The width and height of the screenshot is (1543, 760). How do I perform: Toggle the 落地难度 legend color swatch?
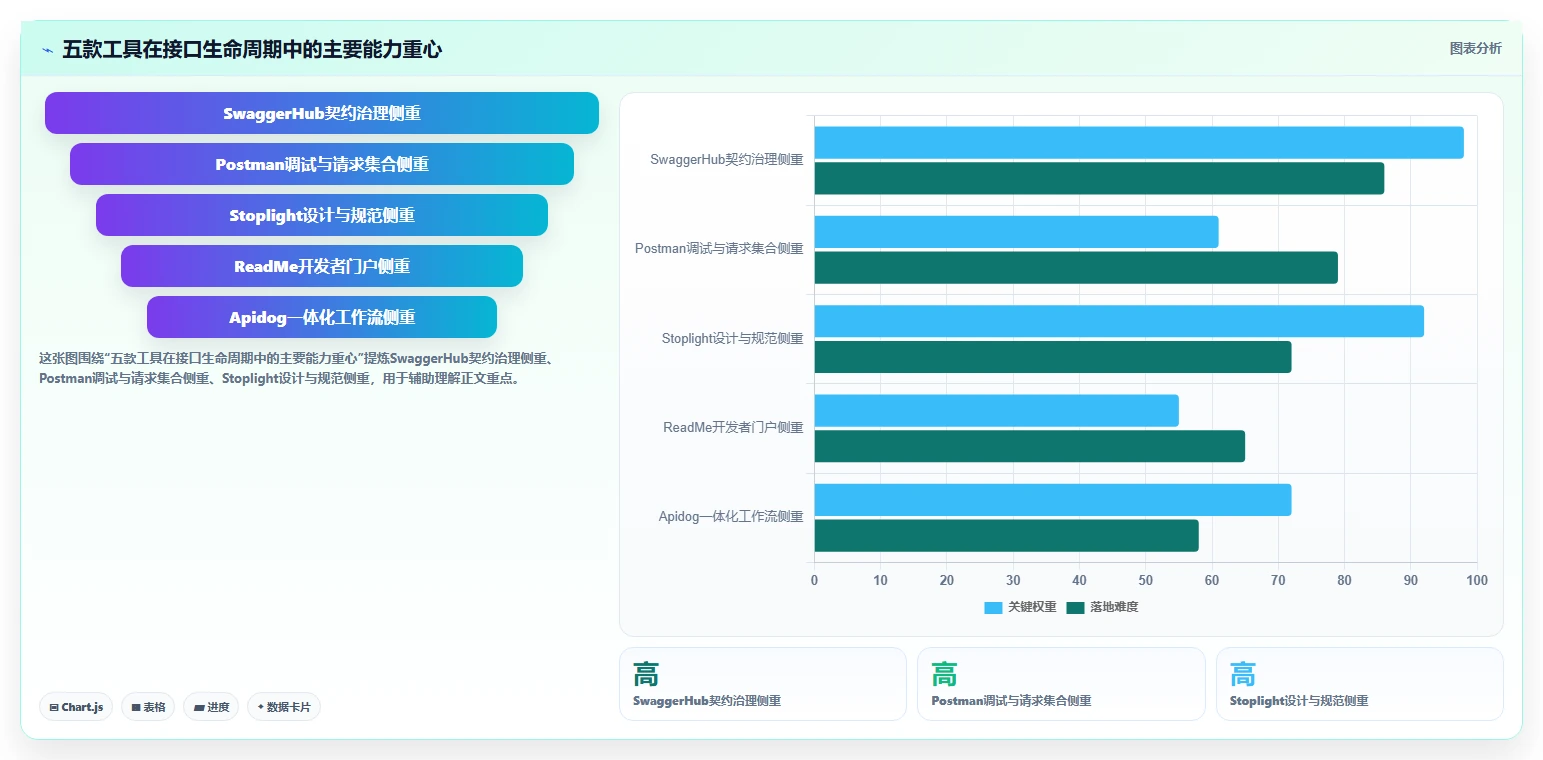click(1075, 607)
